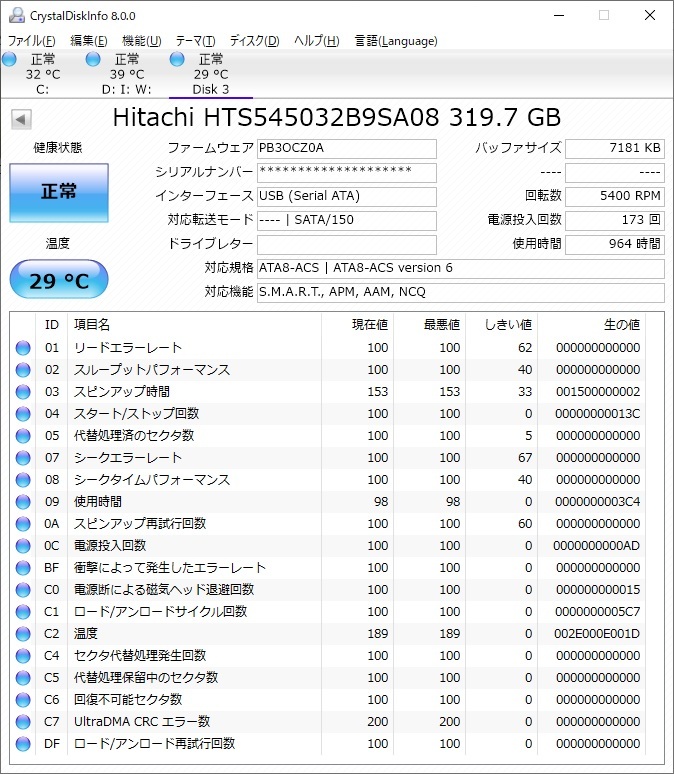Screen dimensions: 674x774
Task: Click the 現在値 column header
Action: [357, 325]
